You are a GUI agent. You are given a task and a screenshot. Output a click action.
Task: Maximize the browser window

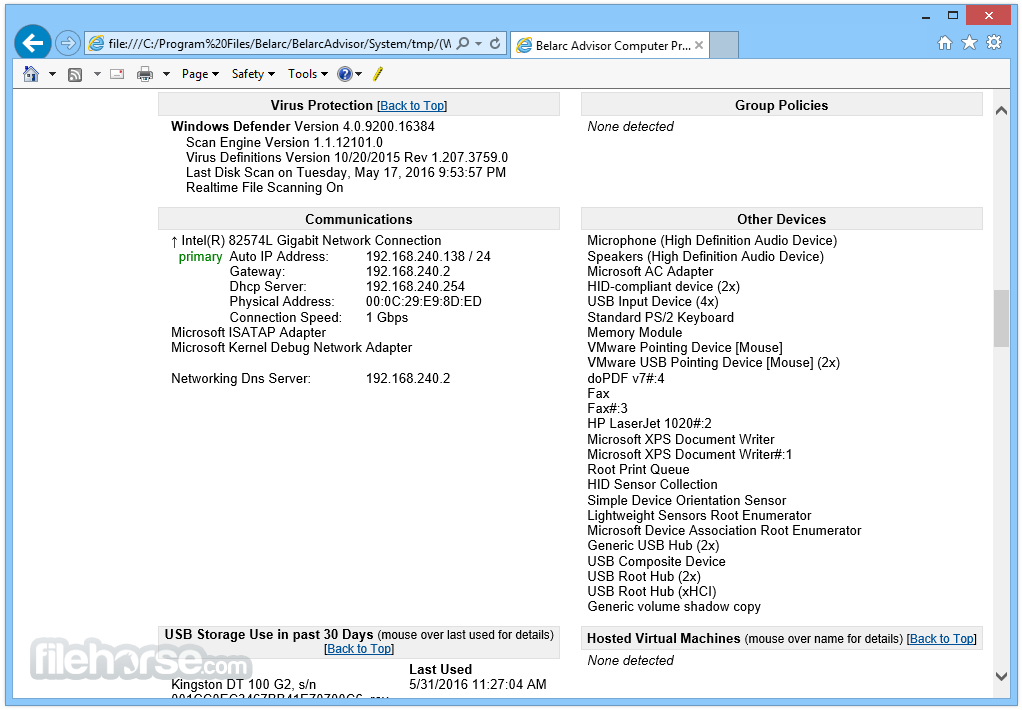953,15
